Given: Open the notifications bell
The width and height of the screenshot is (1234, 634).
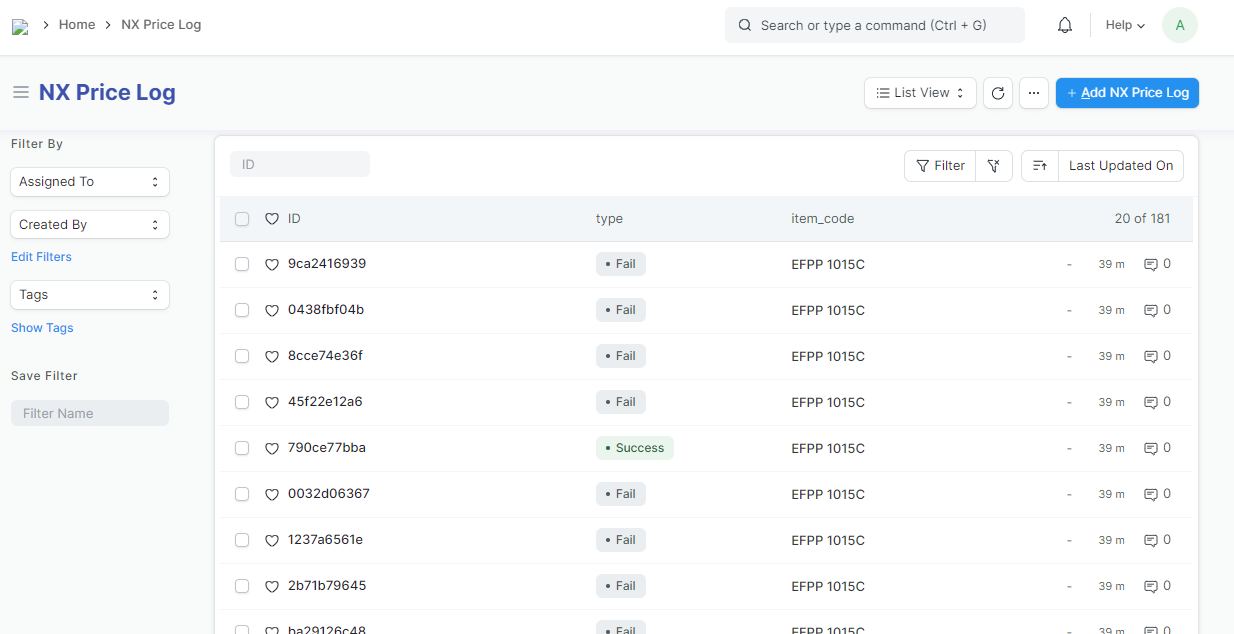Looking at the screenshot, I should pos(1065,26).
